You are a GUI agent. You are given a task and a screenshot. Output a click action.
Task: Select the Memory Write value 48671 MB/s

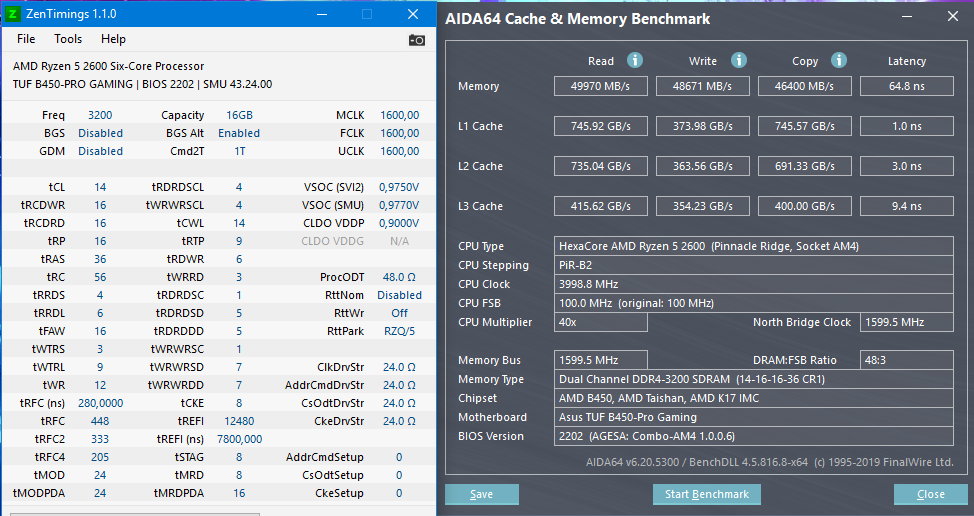[703, 86]
